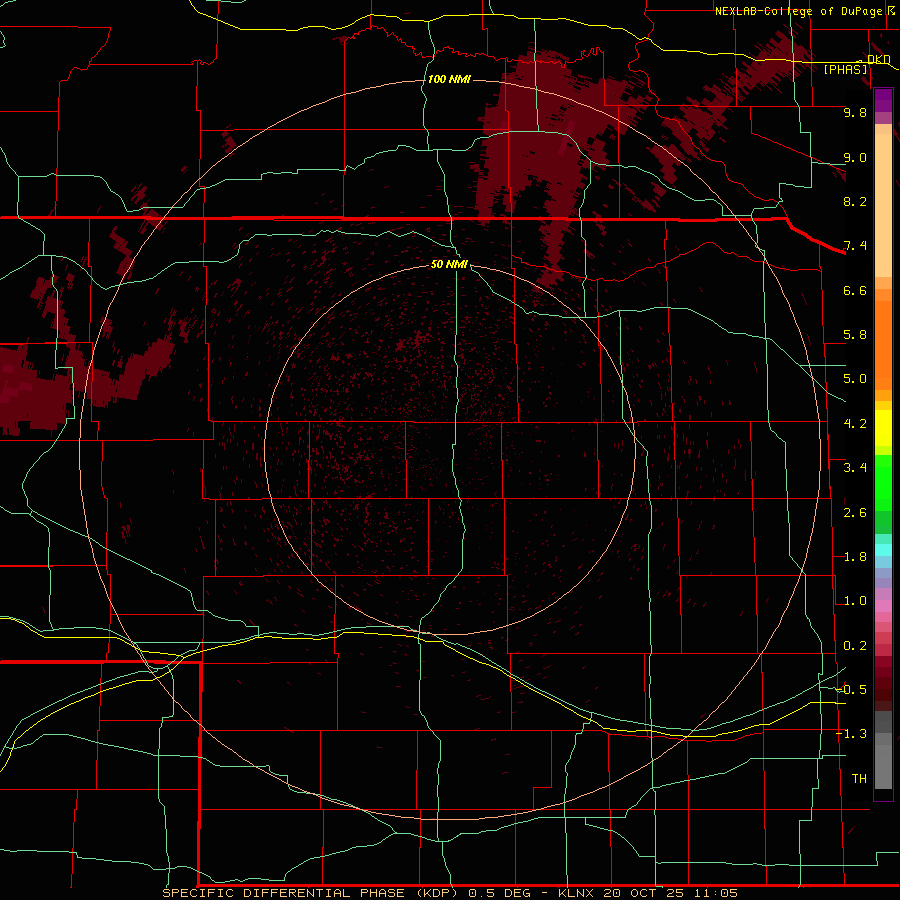Pick the cyan swatch near the 1.8 value
This screenshot has width=900, height=900.
(883, 550)
